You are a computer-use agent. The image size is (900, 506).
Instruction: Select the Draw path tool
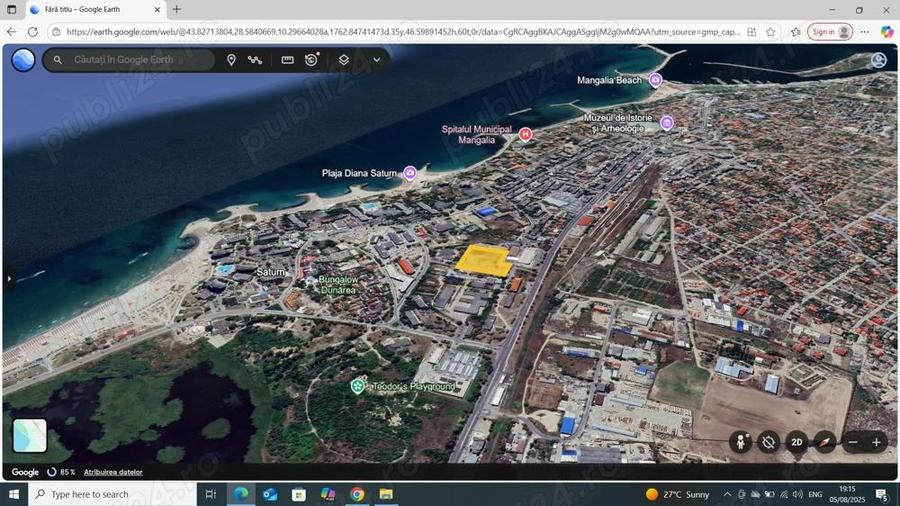[255, 60]
